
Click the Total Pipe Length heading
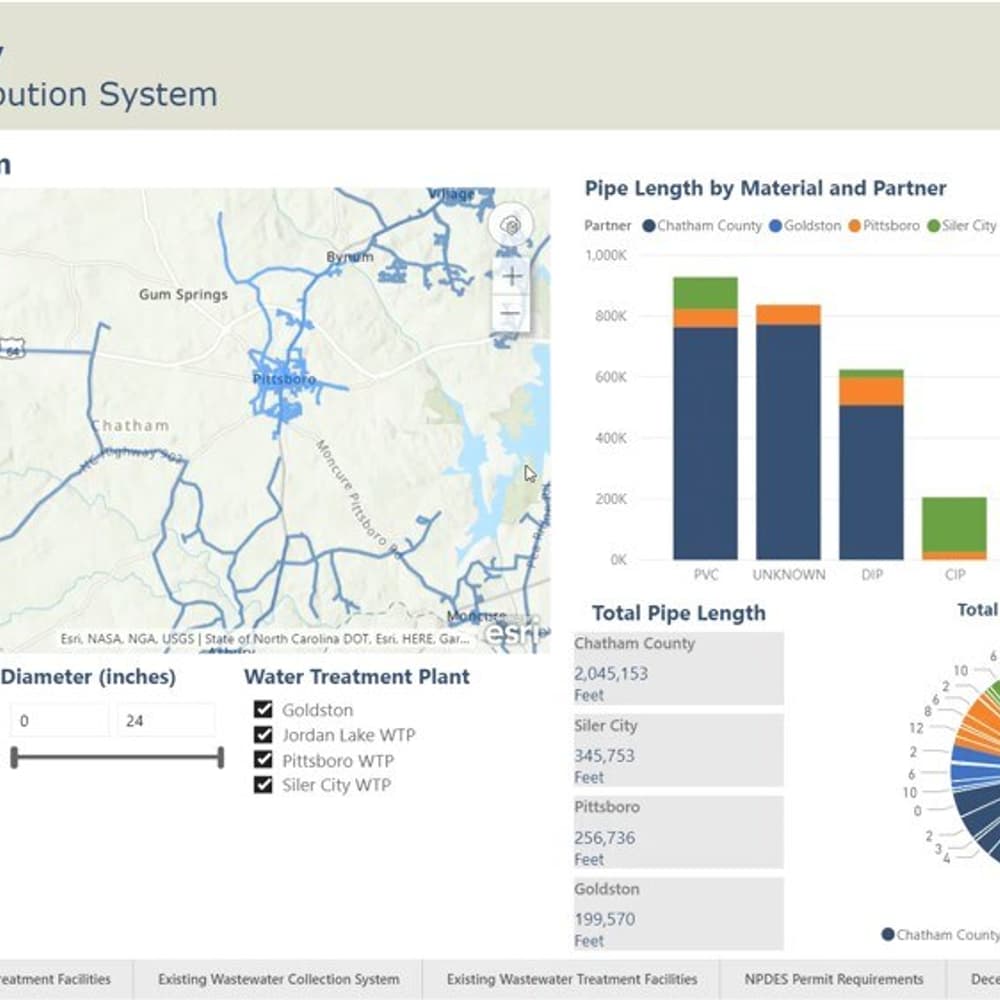coord(679,613)
